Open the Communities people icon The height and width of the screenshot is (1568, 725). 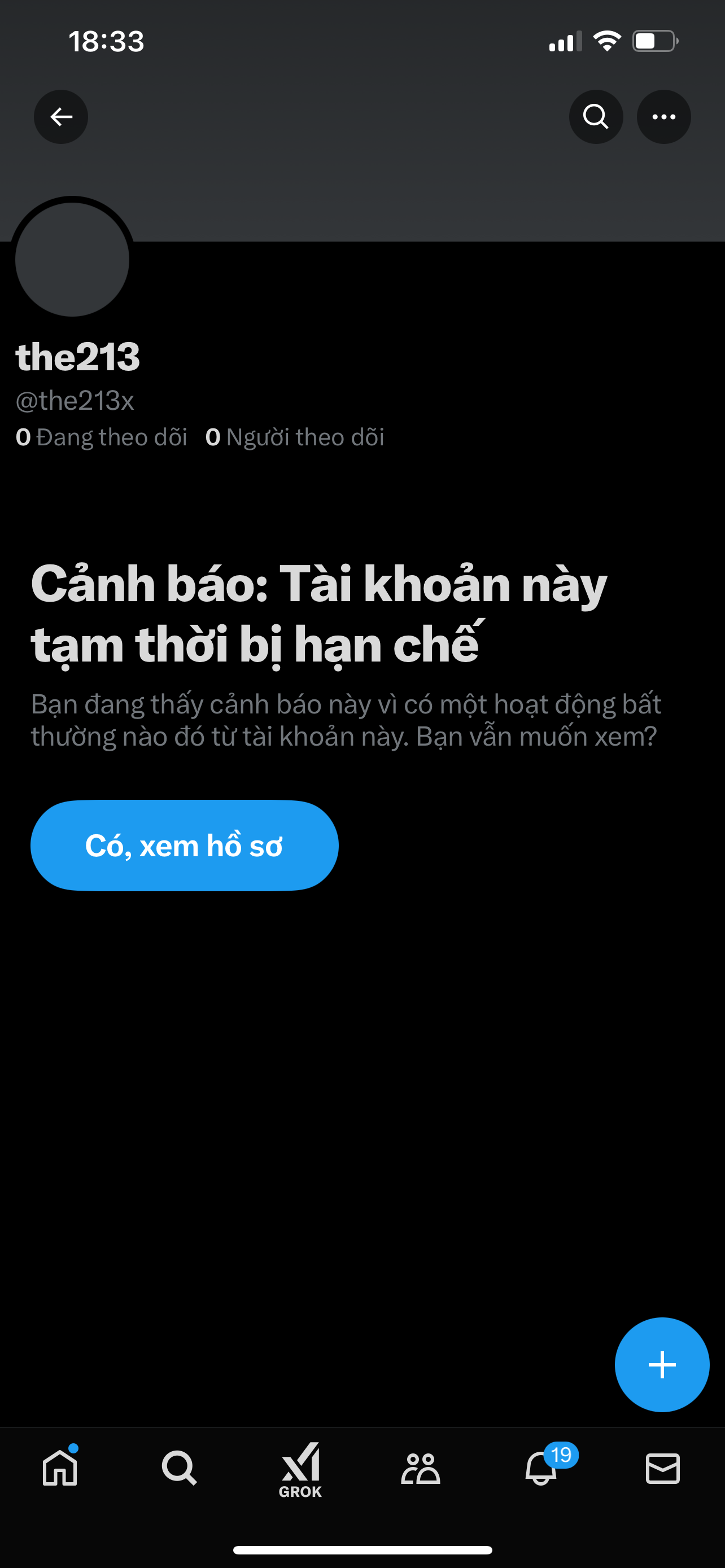click(x=421, y=1469)
